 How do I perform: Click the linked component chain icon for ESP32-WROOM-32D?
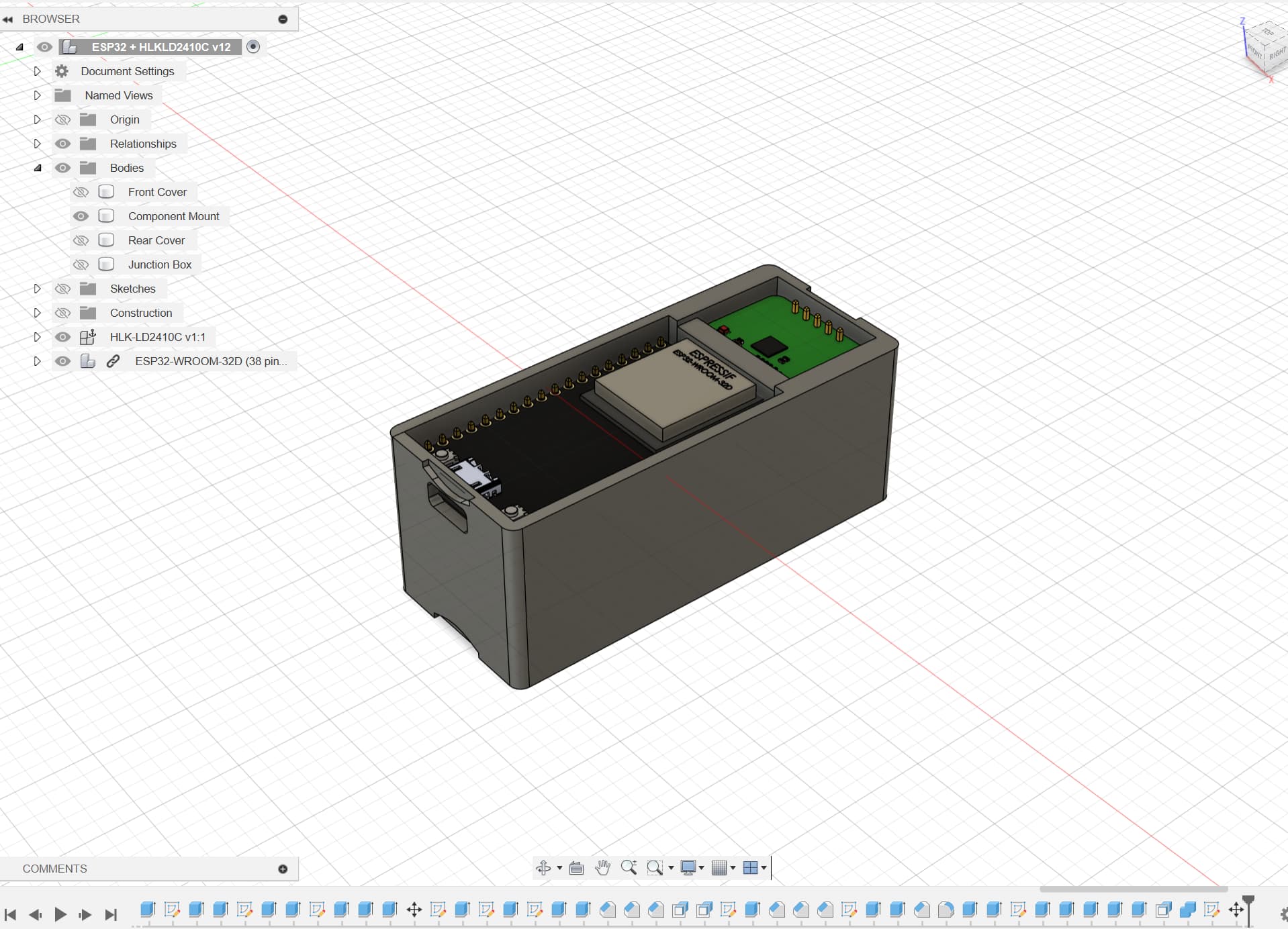[113, 361]
